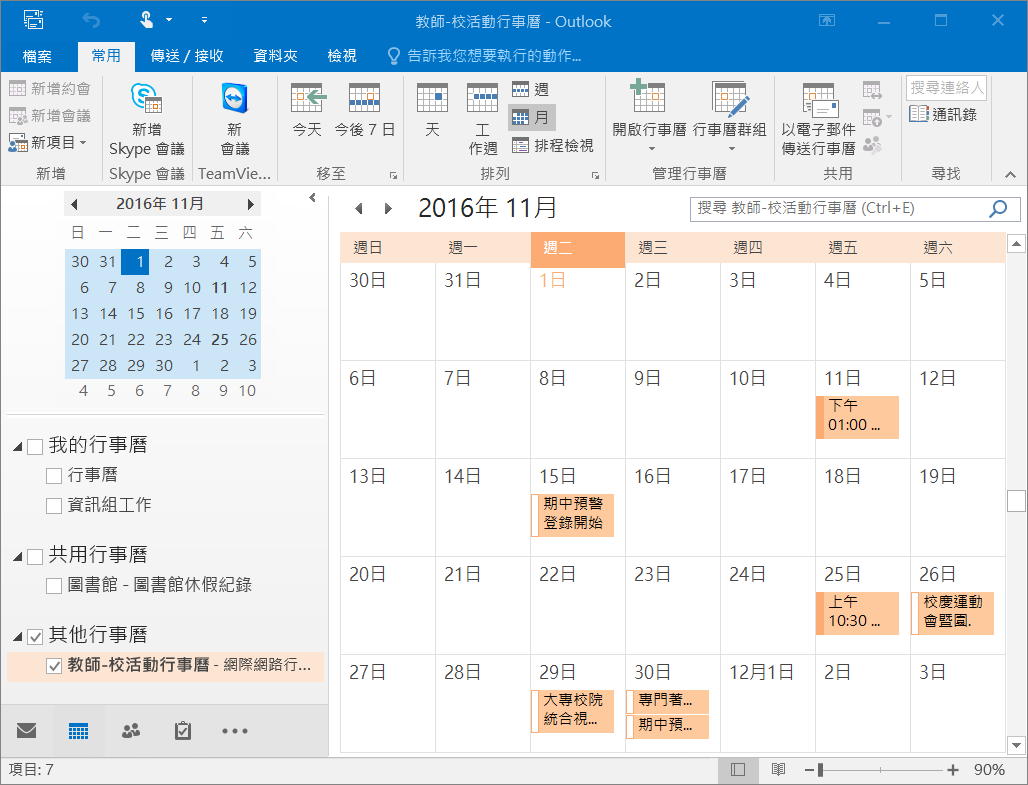The width and height of the screenshot is (1028, 785).
Task: Start a new Skype meeting (新增 Skype 會議)
Action: tap(147, 120)
